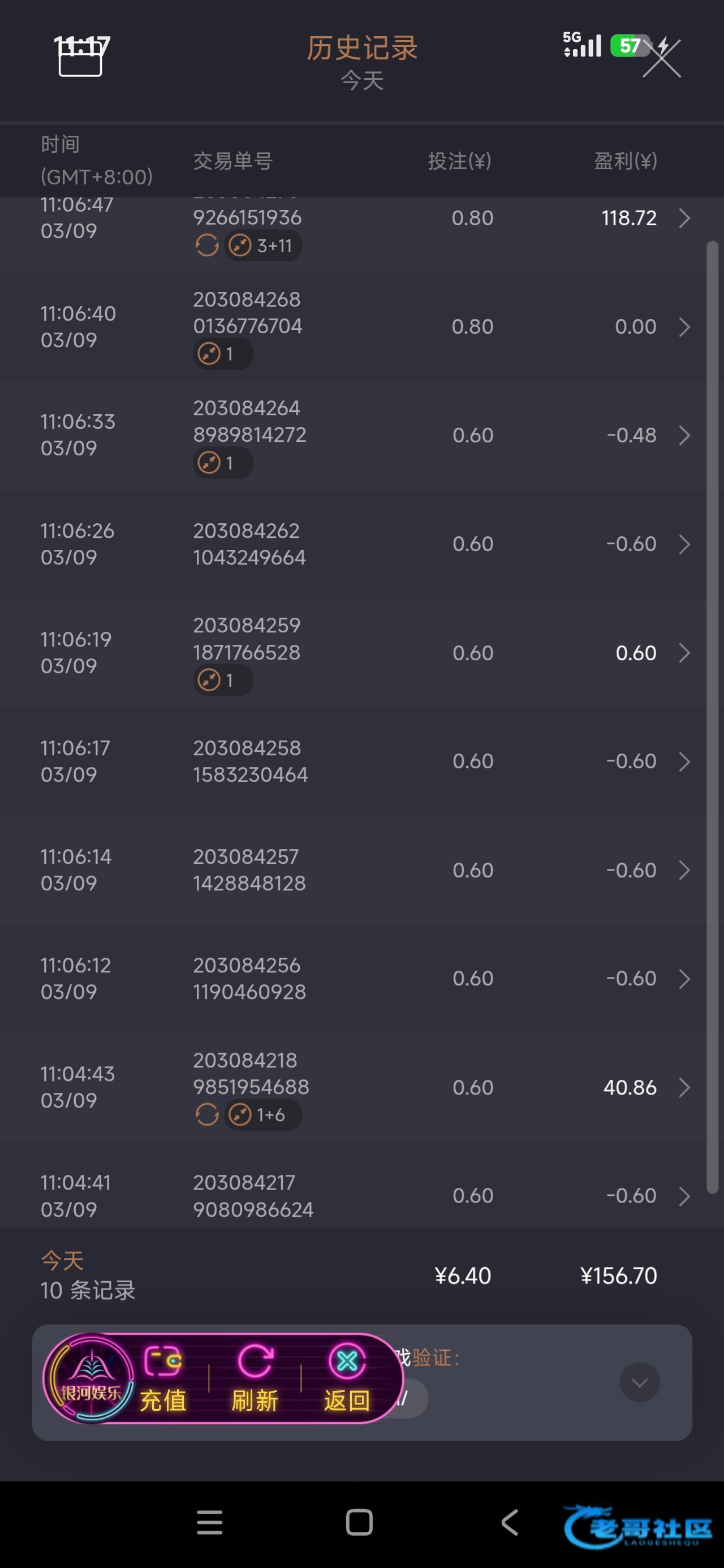Tap the 银河娱乐 round logo
The width and height of the screenshot is (724, 1568).
(90, 1378)
